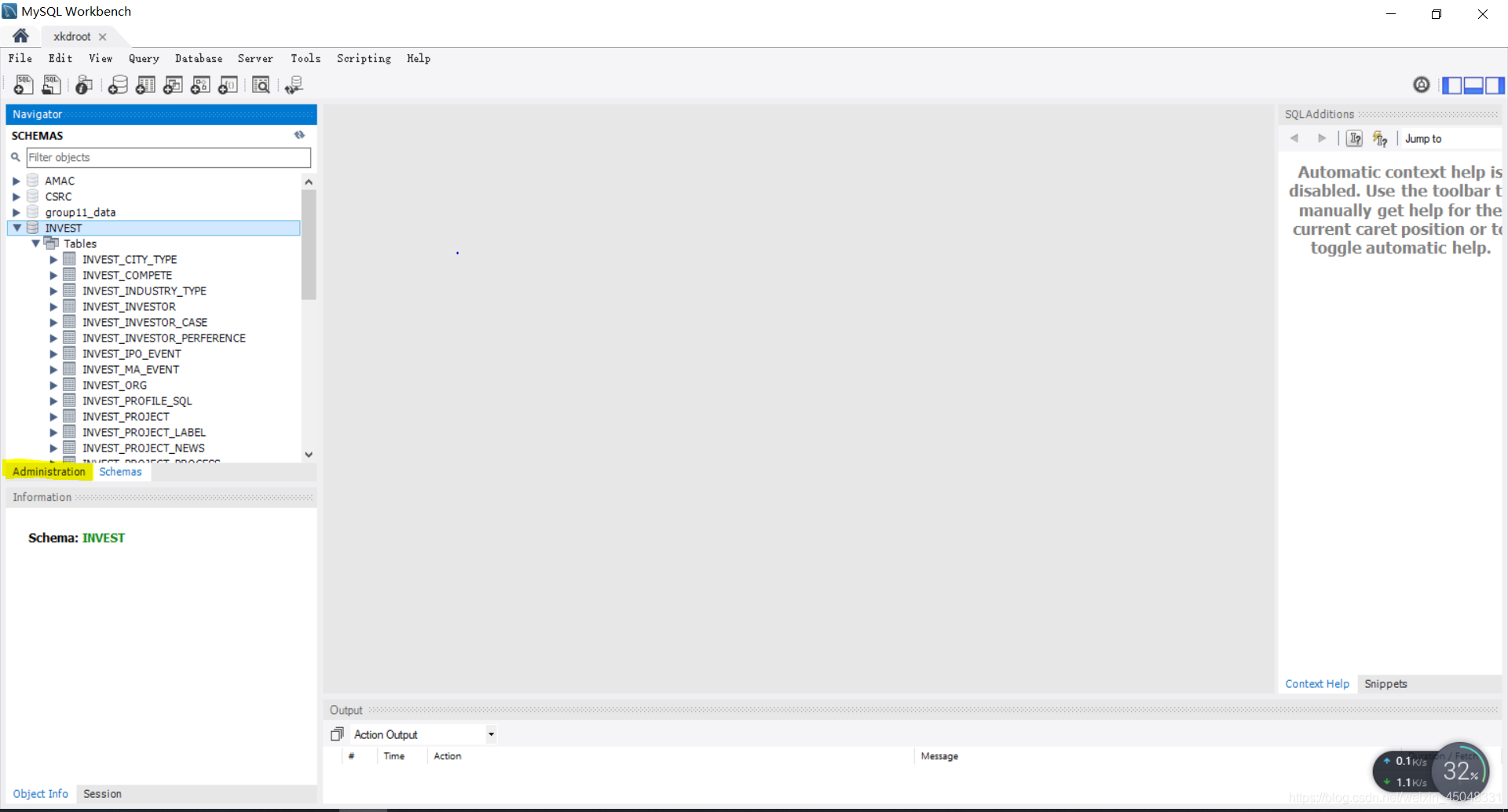Switch to the Administration tab

49,471
